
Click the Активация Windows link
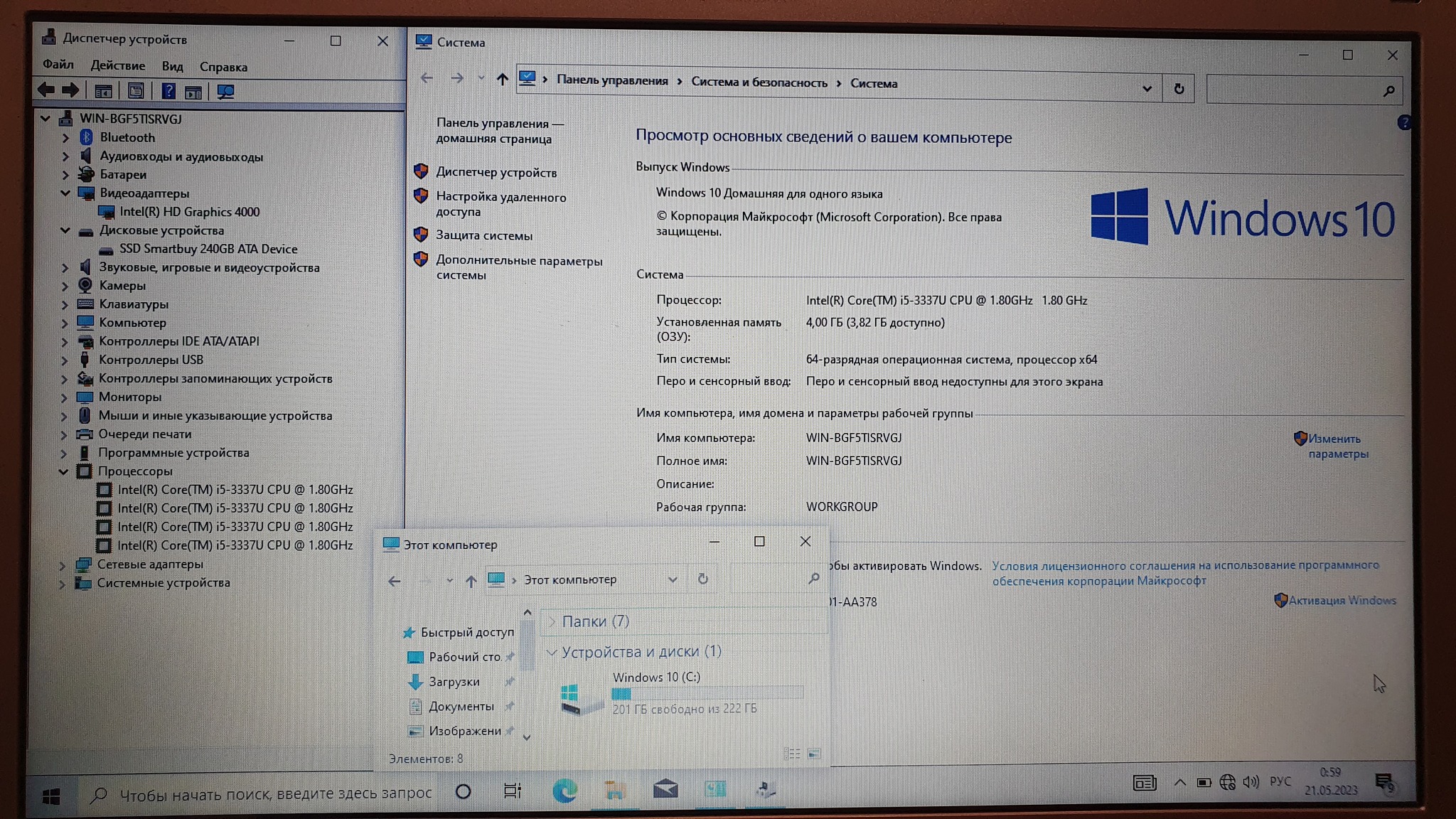click(x=1342, y=601)
